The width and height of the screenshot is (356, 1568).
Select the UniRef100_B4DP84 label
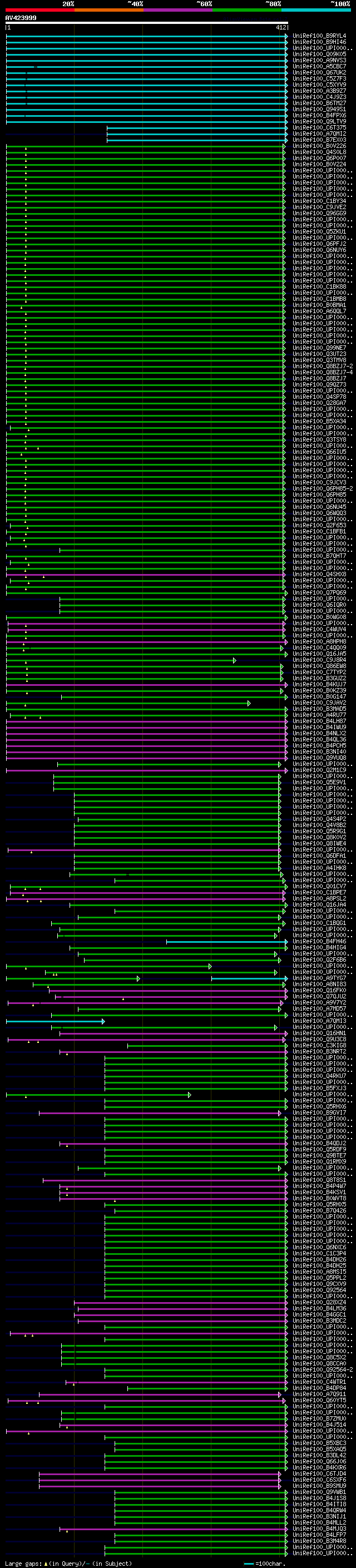(x=319, y=1388)
